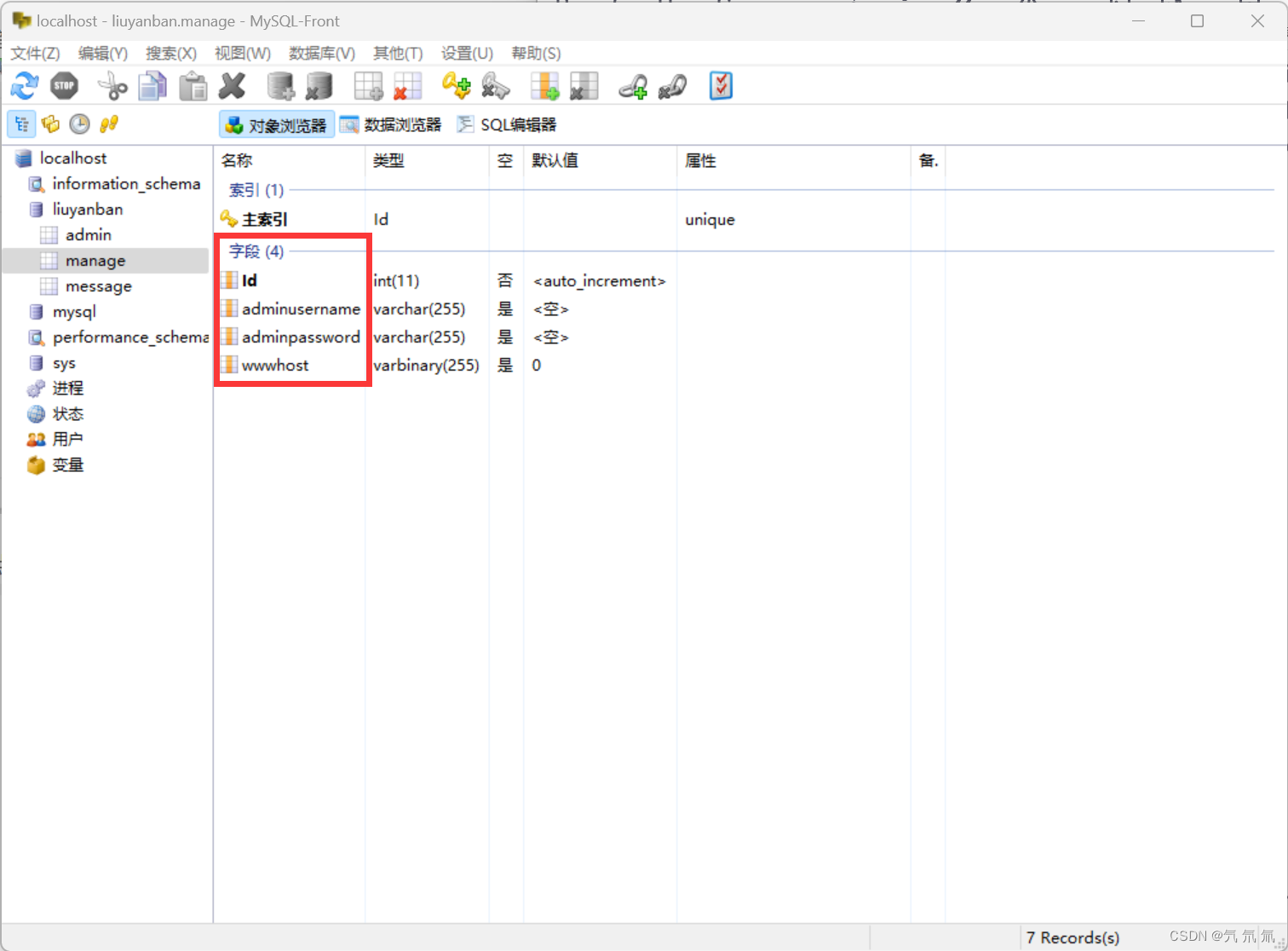Click the checklist properties icon

point(721,85)
